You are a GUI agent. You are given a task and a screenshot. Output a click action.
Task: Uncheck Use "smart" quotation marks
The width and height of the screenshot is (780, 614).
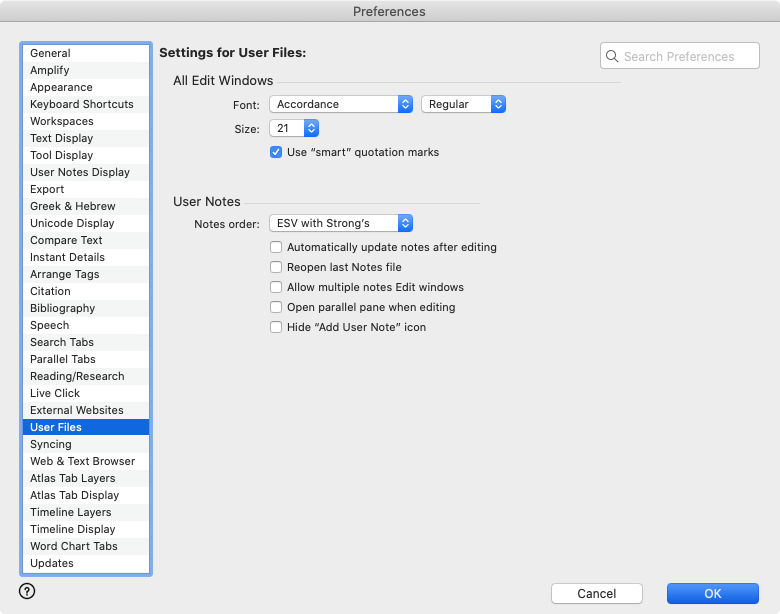[x=276, y=153]
